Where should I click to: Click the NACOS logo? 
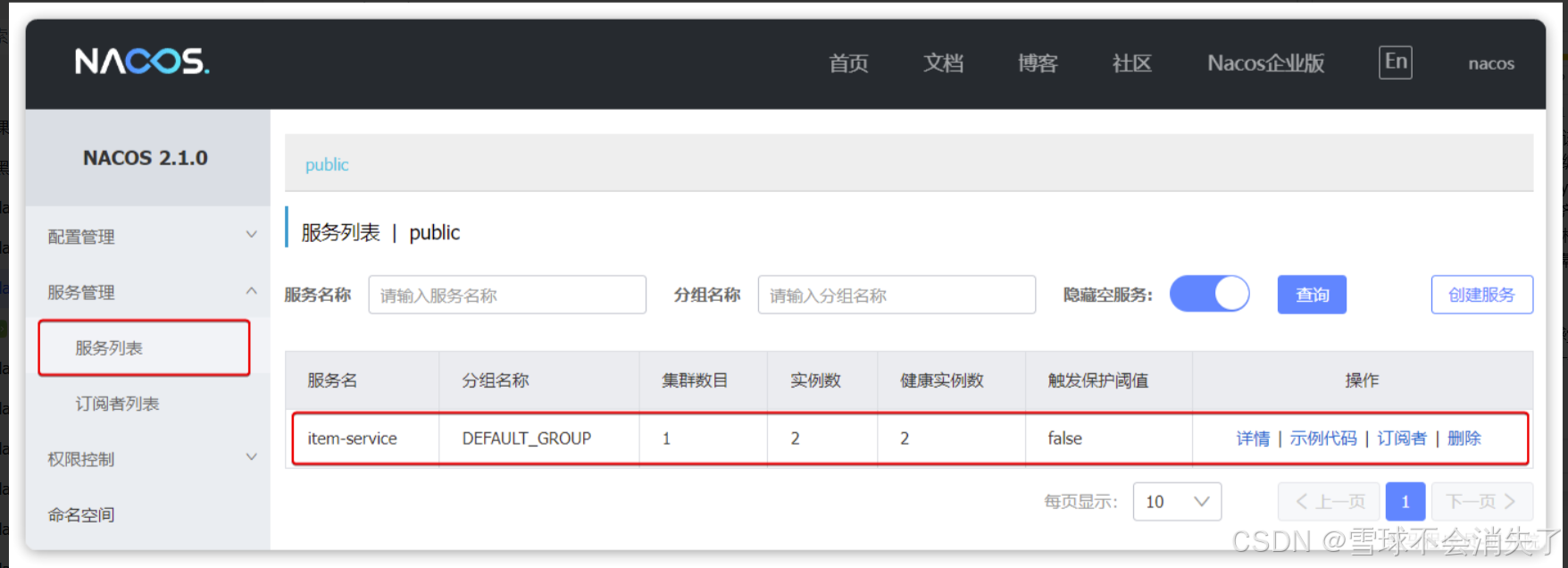click(142, 62)
